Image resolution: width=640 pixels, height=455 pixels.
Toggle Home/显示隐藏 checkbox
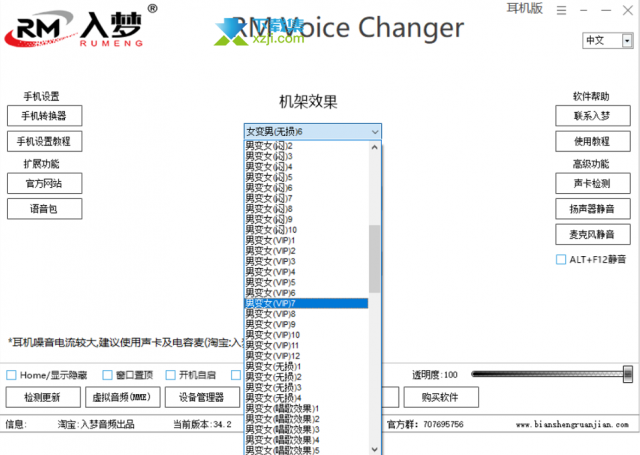click(11, 375)
